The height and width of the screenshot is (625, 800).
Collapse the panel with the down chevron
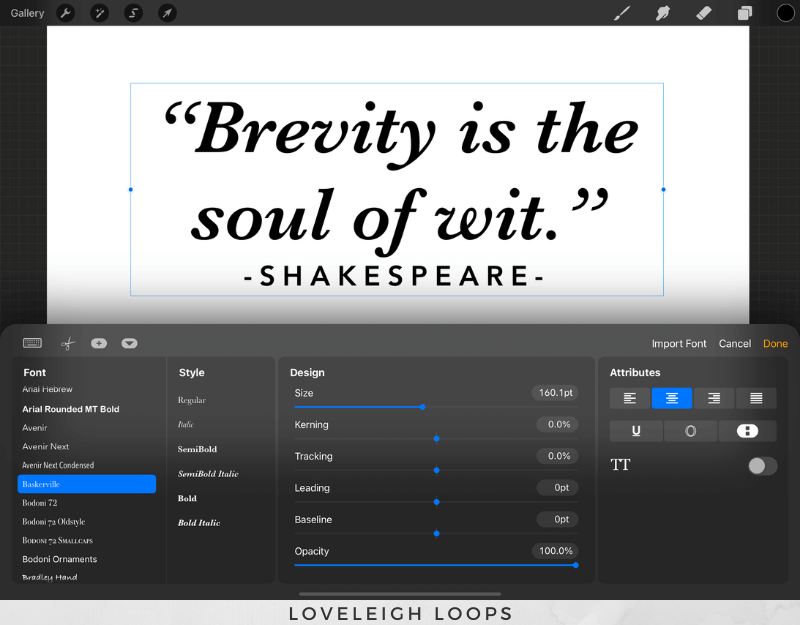click(x=129, y=343)
